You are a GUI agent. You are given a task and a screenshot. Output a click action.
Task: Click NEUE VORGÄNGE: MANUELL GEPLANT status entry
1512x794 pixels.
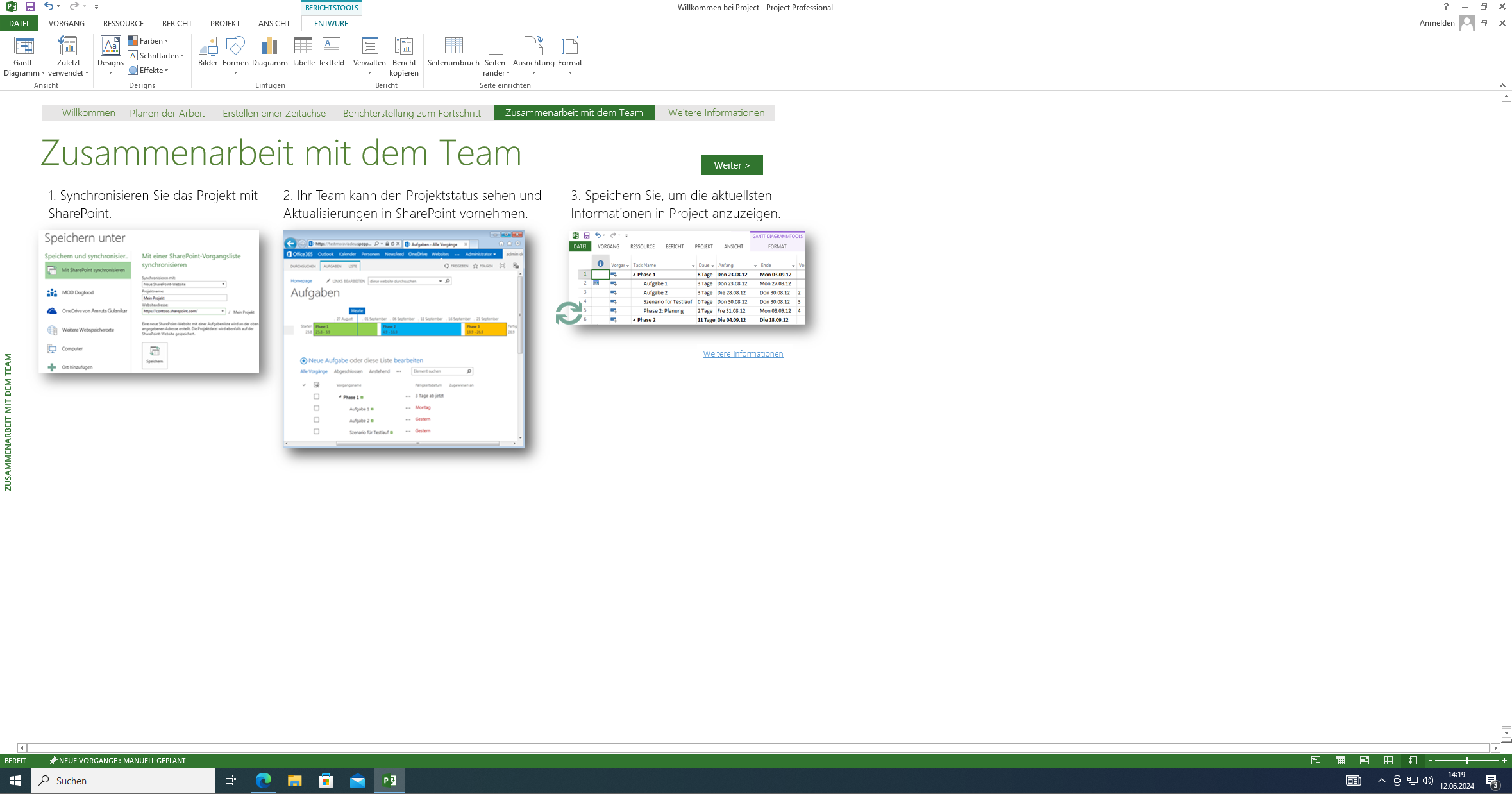pos(117,761)
